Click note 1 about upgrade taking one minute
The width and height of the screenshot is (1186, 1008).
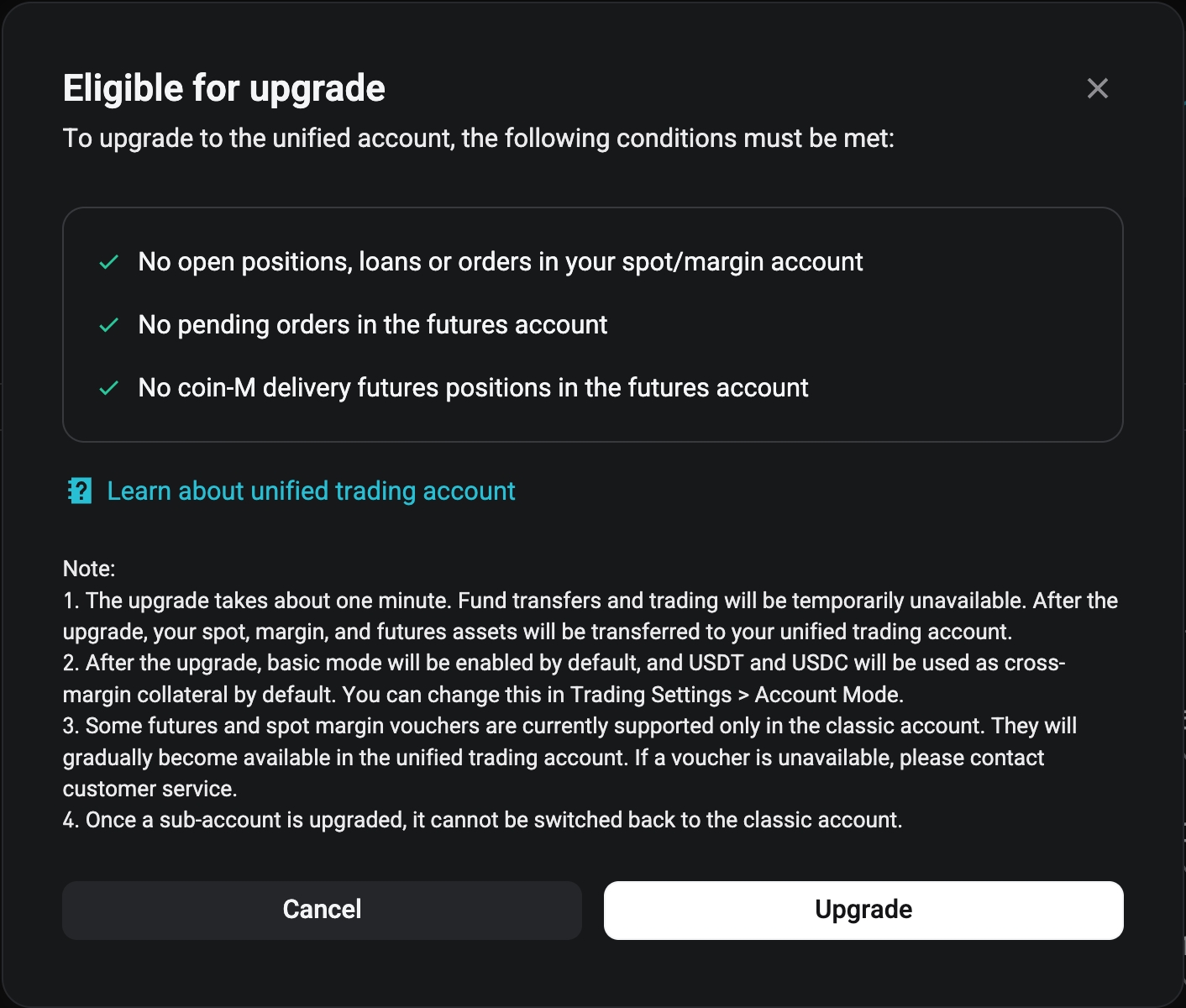click(590, 616)
